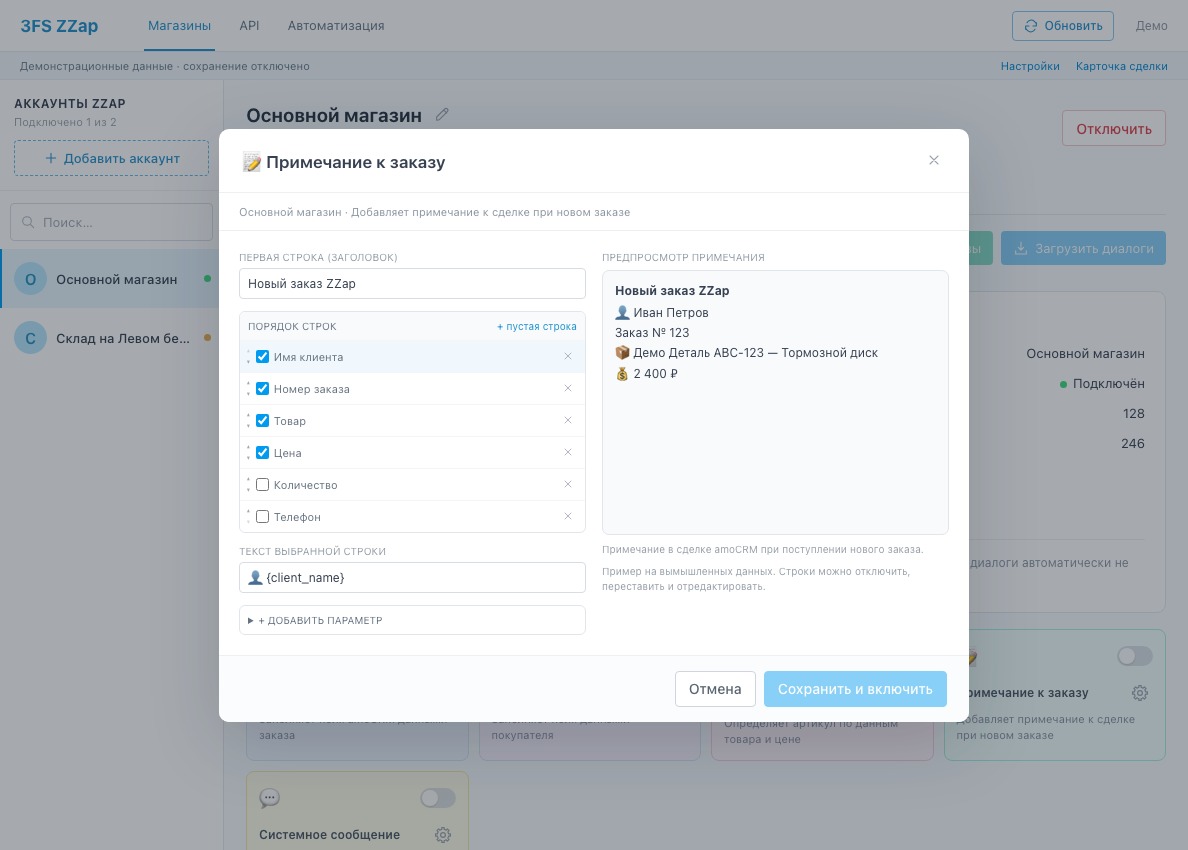1188x850 pixels.
Task: Toggle the Системное сообщение switch
Action: tap(438, 798)
